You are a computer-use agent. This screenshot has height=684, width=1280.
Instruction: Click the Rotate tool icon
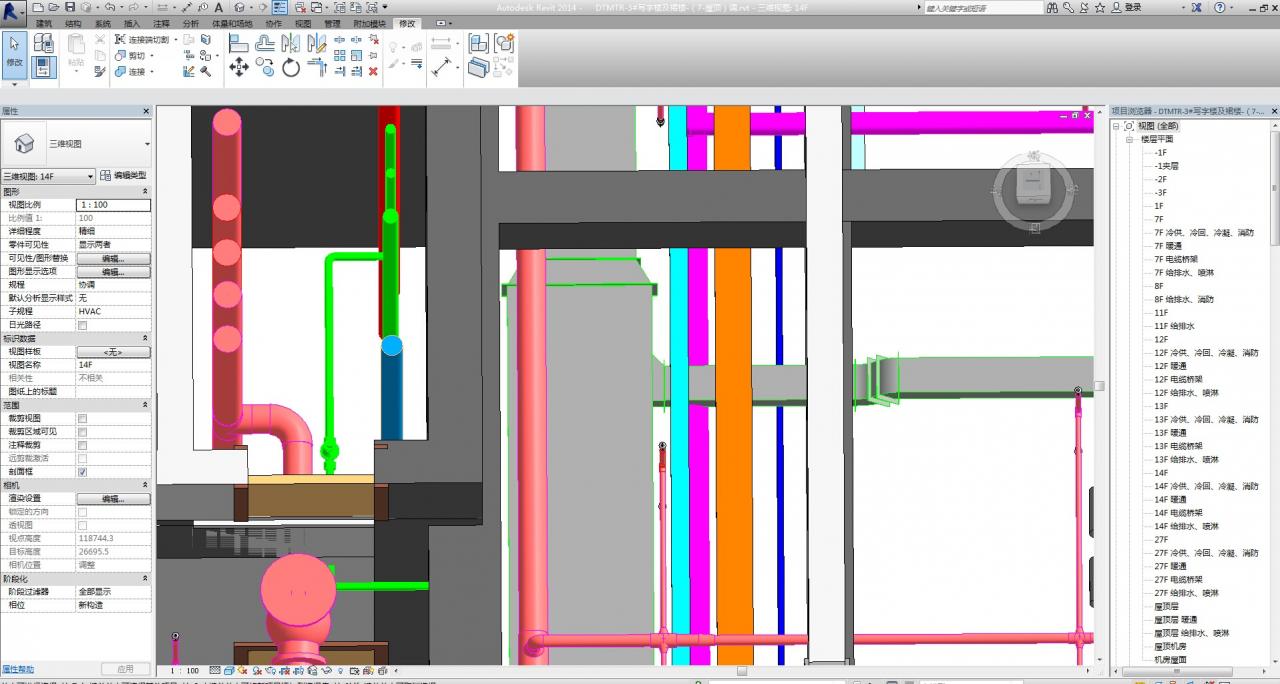(291, 67)
